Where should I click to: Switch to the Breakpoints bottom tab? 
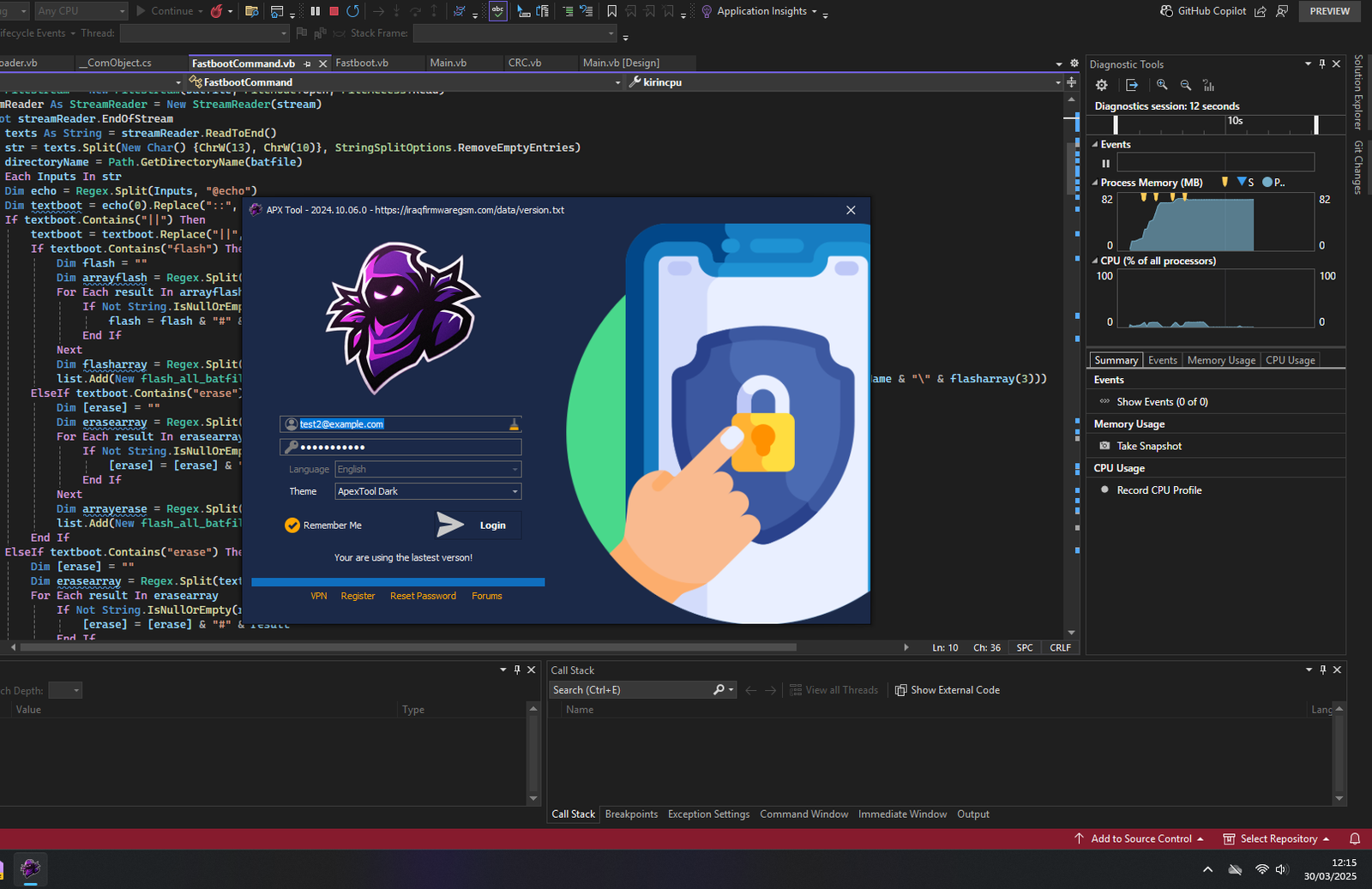coord(631,814)
